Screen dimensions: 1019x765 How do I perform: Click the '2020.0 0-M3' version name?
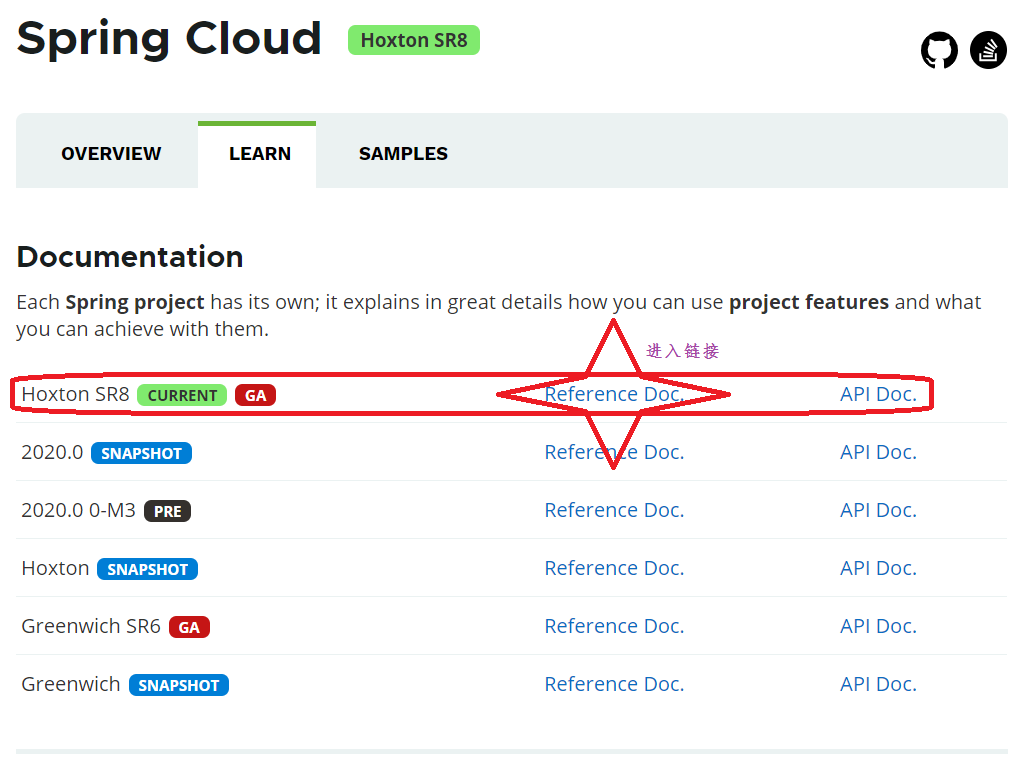click(x=78, y=510)
